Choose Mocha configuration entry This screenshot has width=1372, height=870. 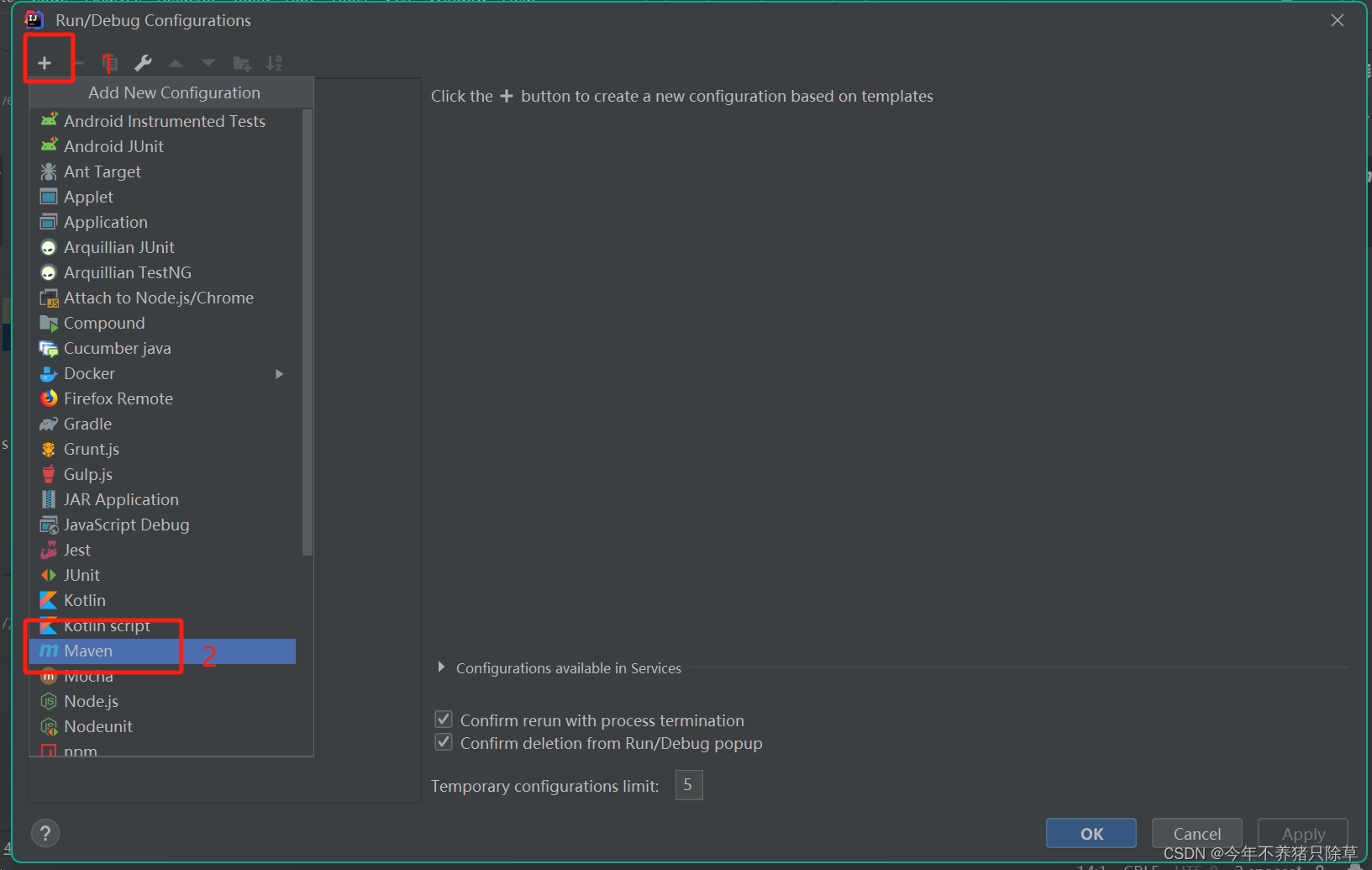(163, 676)
